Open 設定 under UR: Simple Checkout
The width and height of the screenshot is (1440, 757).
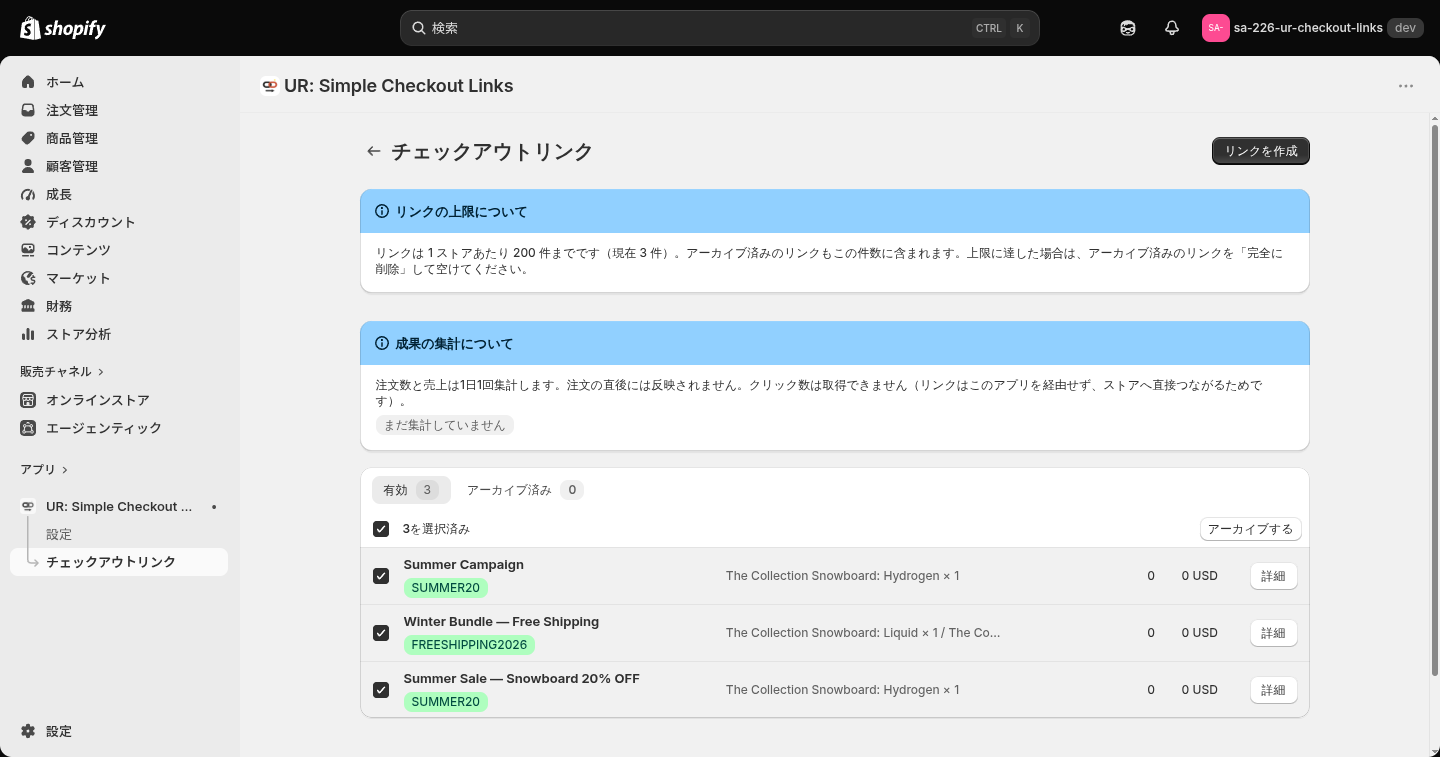[x=59, y=535]
